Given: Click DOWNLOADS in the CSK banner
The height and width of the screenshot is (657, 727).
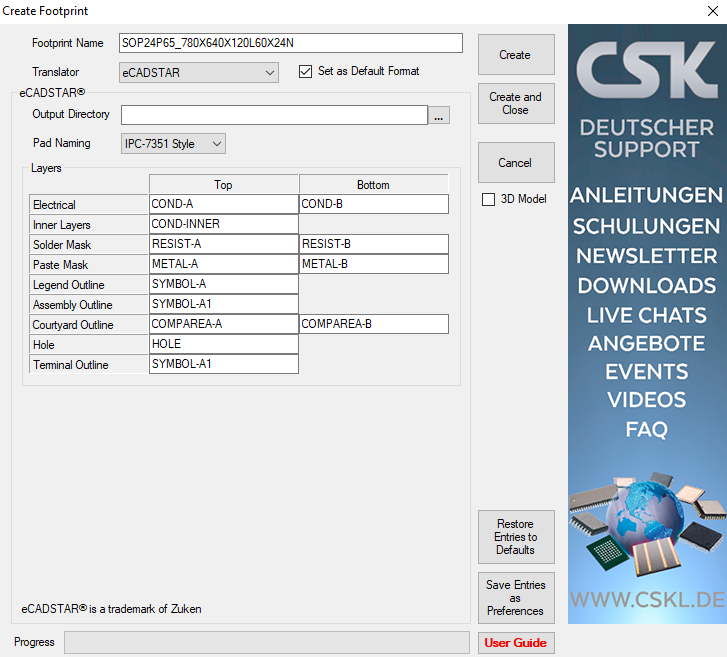Looking at the screenshot, I should 647,286.
